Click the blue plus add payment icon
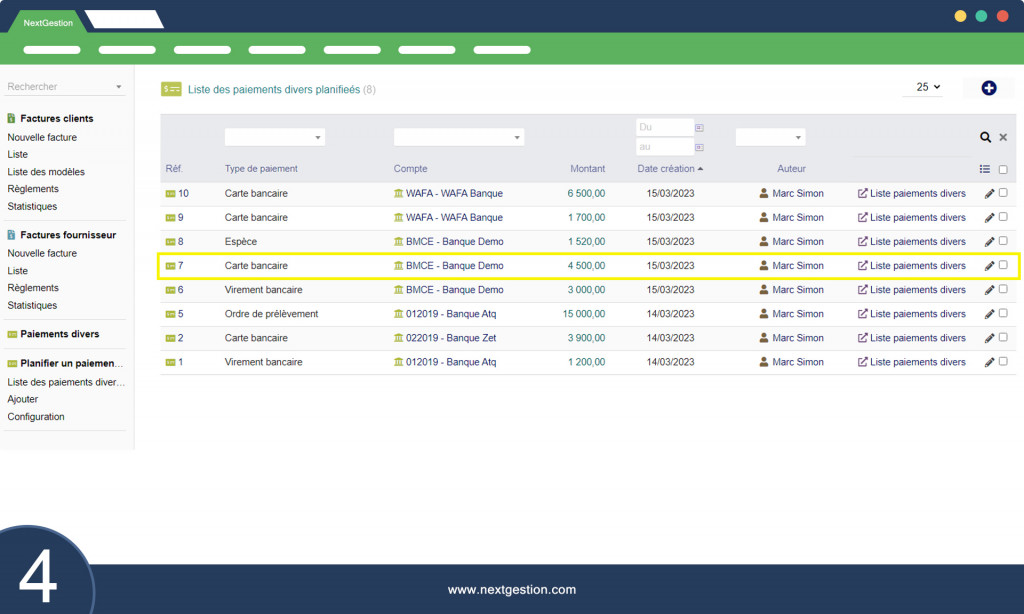 click(x=989, y=88)
